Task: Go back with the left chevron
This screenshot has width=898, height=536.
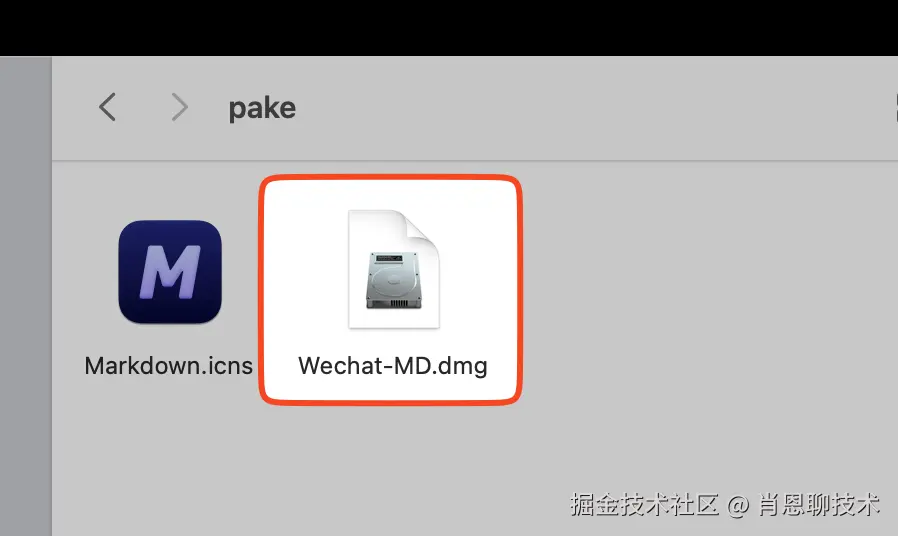Action: coord(107,107)
